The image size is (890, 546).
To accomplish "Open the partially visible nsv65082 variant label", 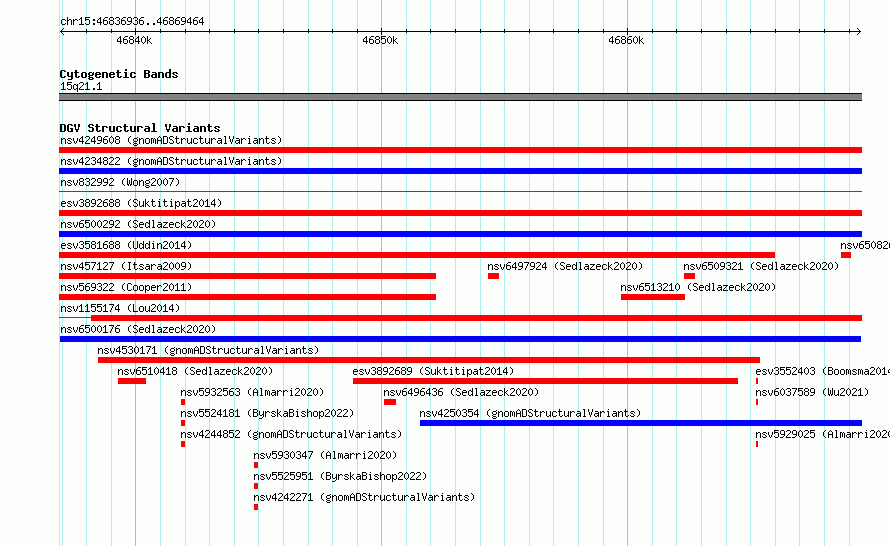I will (865, 245).
